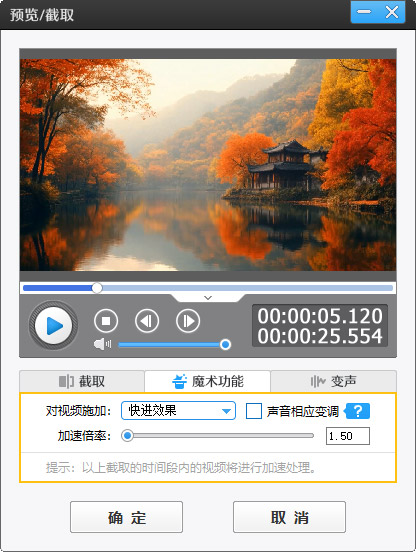416x552 pixels.
Task: Click the waveform icon on 变声 tab
Action: [x=318, y=381]
